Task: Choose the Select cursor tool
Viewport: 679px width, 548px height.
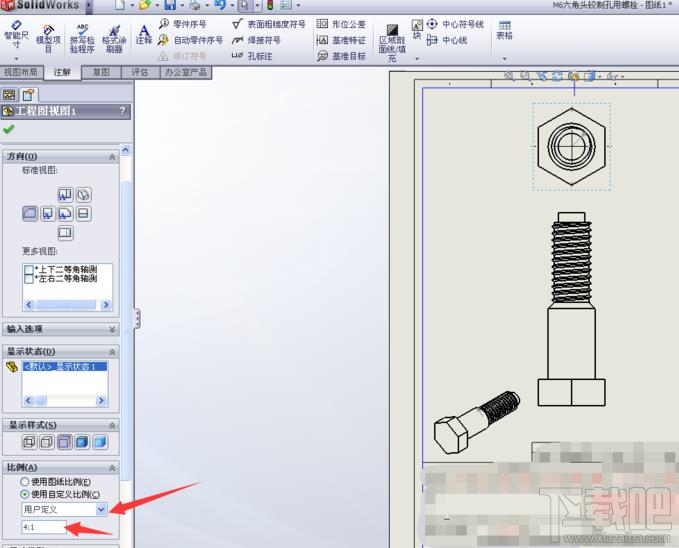Action: click(x=245, y=5)
